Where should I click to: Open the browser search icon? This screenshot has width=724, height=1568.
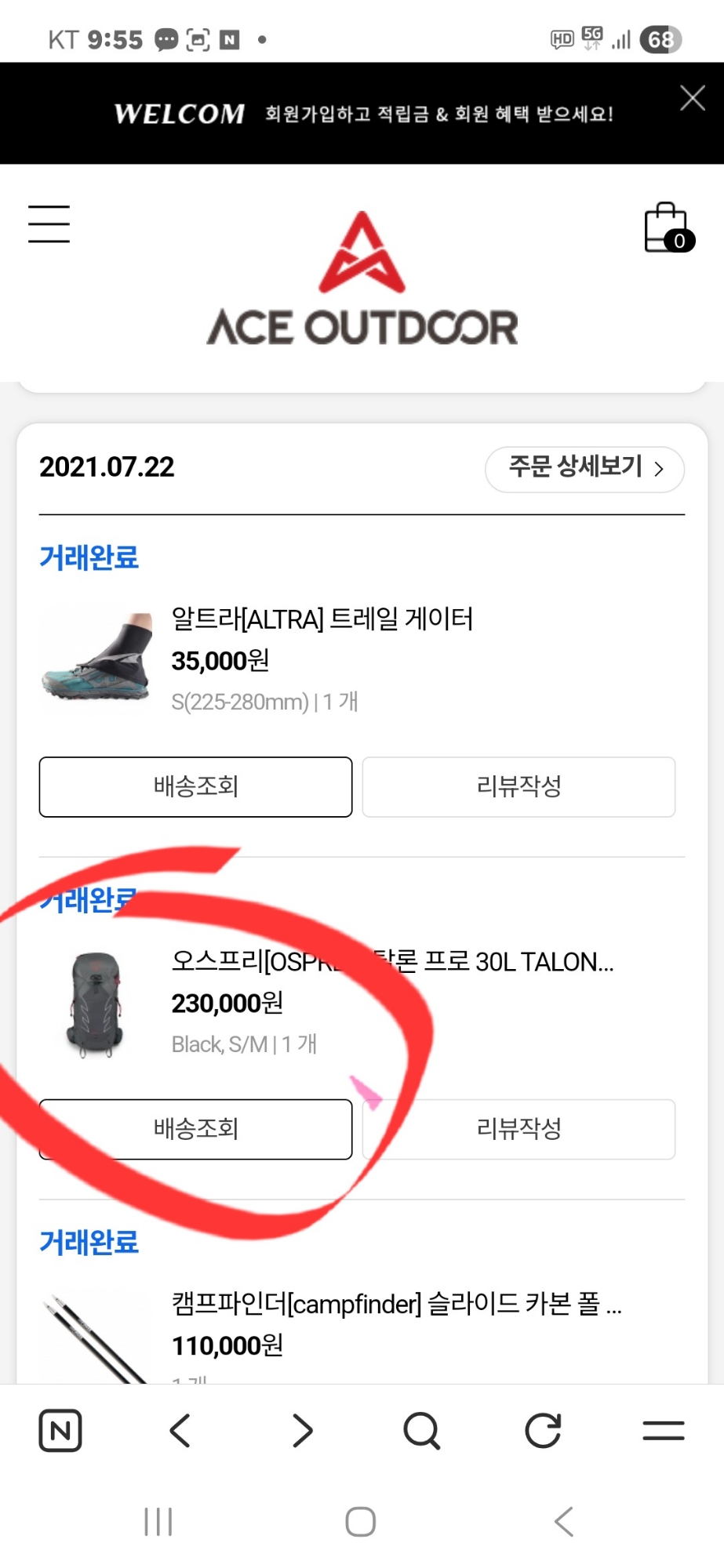point(422,1430)
